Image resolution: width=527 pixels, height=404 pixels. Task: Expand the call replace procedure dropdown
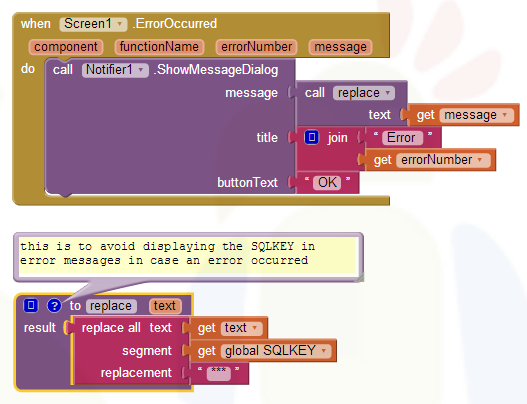364,93
